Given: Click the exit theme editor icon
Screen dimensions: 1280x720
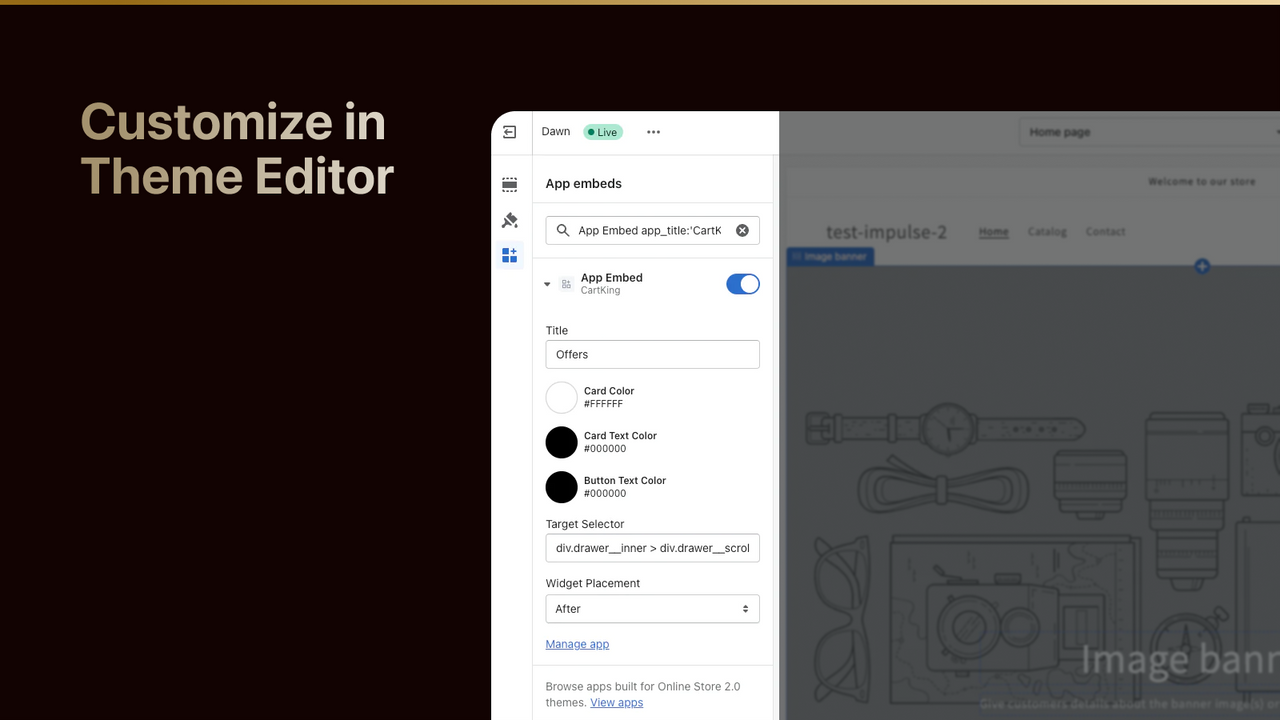Looking at the screenshot, I should (x=509, y=131).
